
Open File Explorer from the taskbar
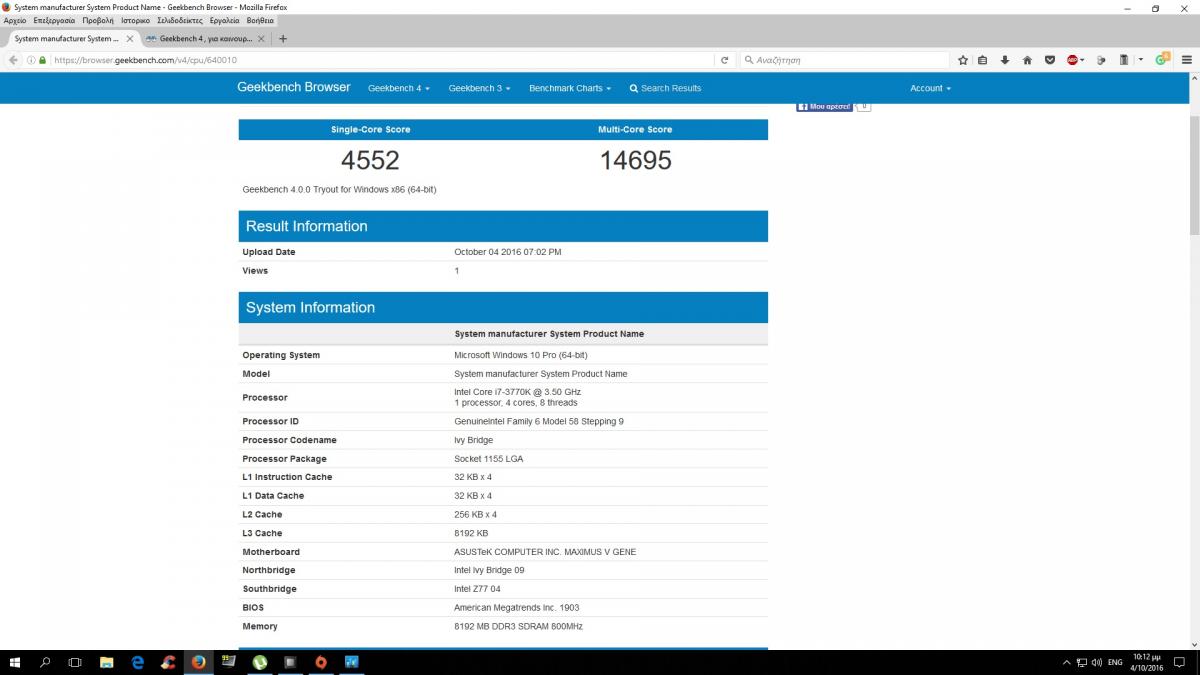(x=107, y=662)
